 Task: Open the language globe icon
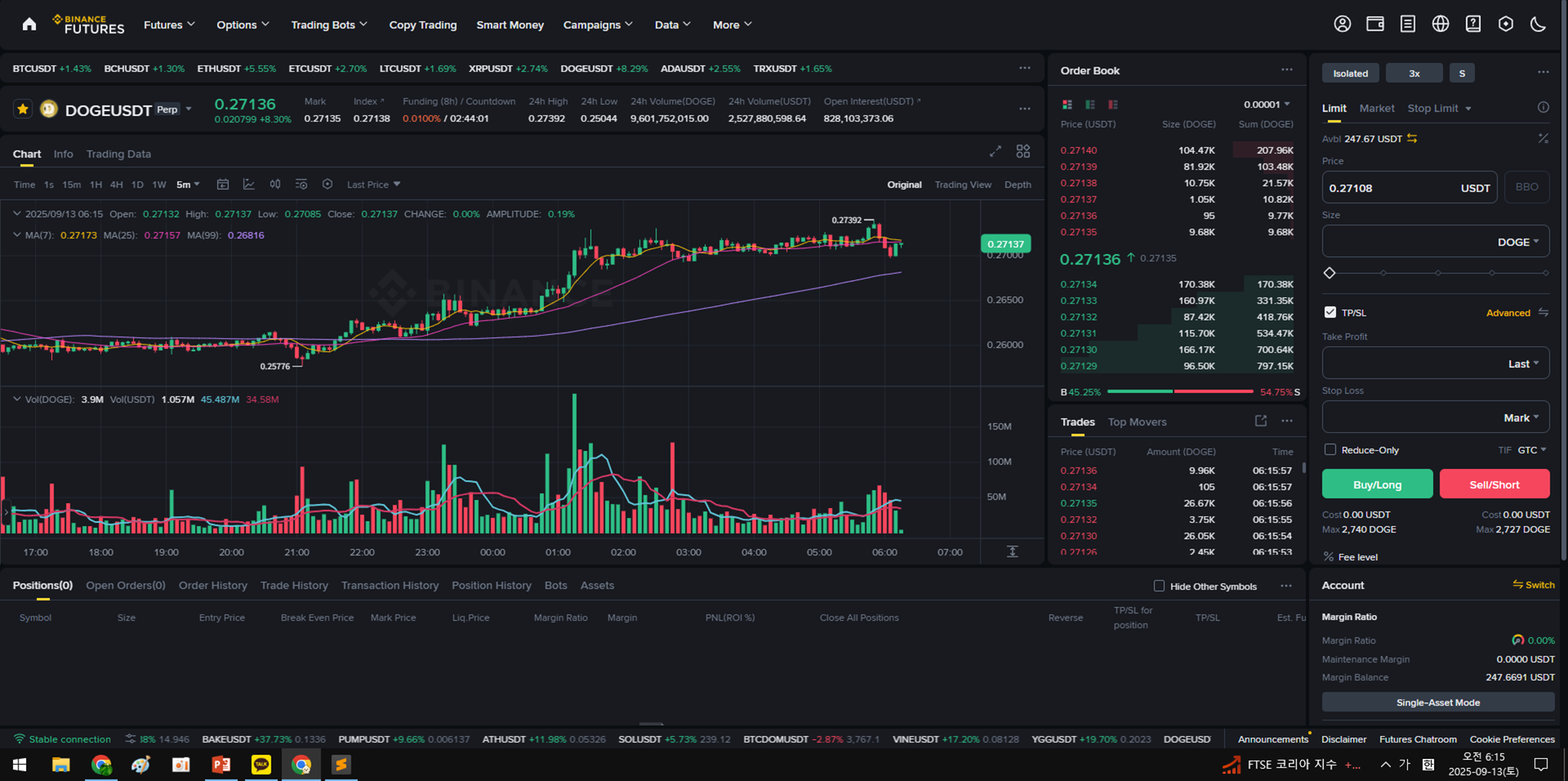(x=1440, y=24)
